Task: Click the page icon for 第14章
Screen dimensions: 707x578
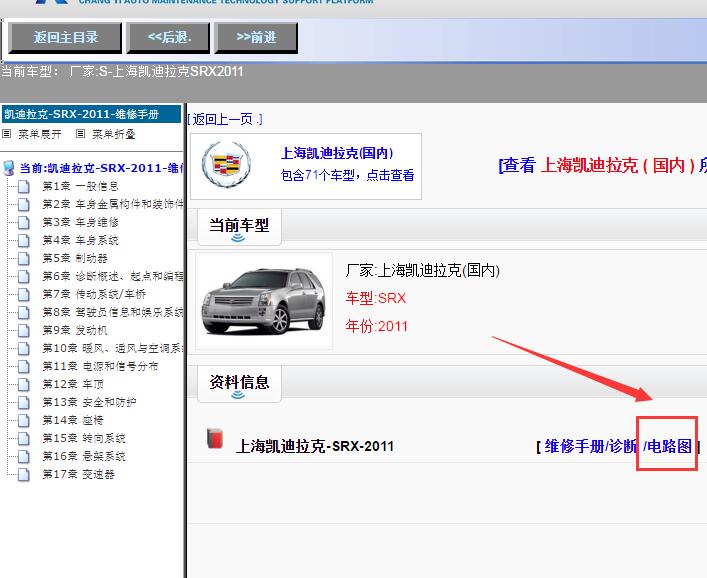Action: pos(24,421)
